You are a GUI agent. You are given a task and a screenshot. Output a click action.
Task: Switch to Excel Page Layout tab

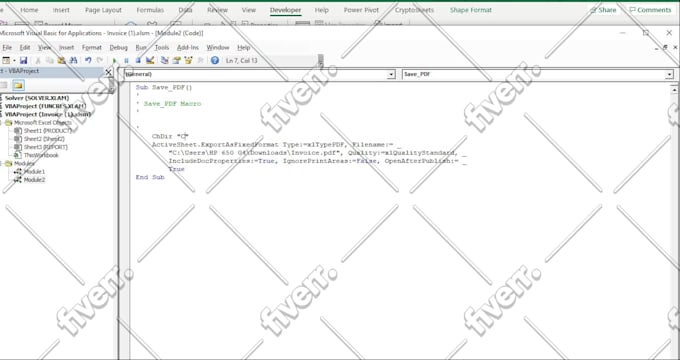click(103, 10)
